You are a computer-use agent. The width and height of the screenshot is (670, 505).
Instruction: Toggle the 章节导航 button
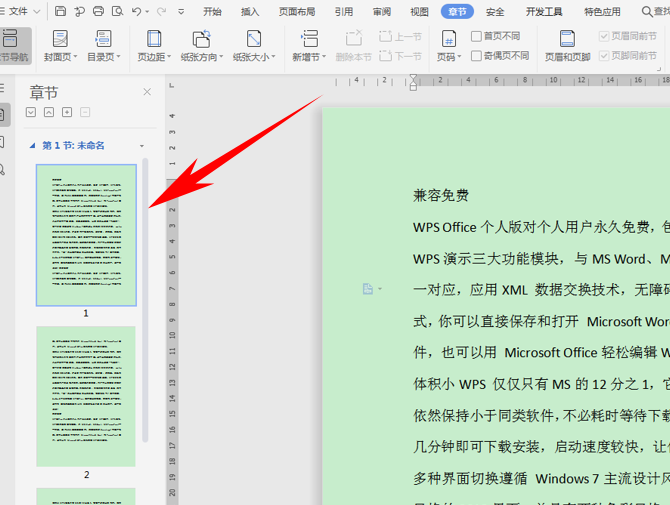pyautogui.click(x=15, y=46)
